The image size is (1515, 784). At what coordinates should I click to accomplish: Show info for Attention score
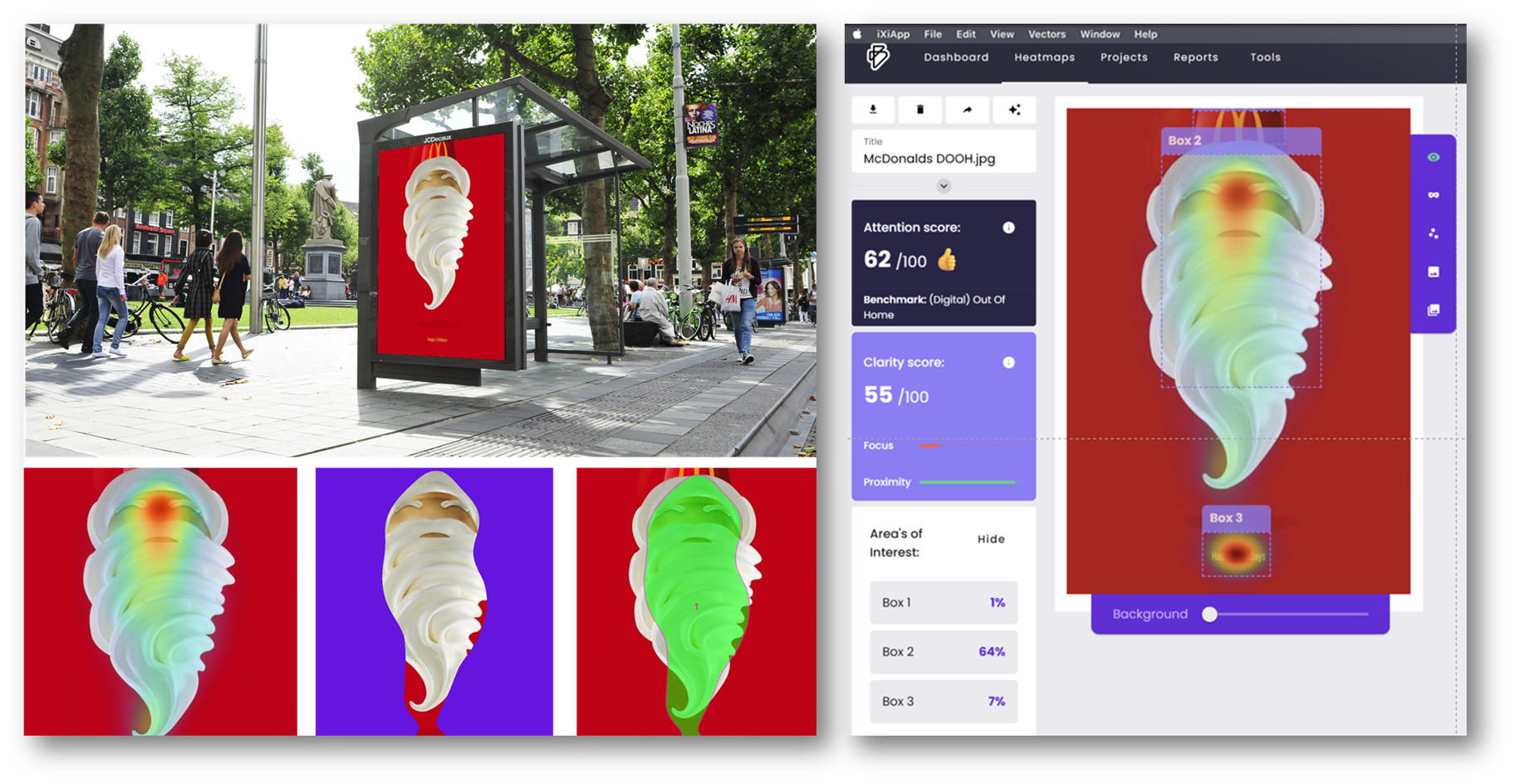click(1008, 228)
